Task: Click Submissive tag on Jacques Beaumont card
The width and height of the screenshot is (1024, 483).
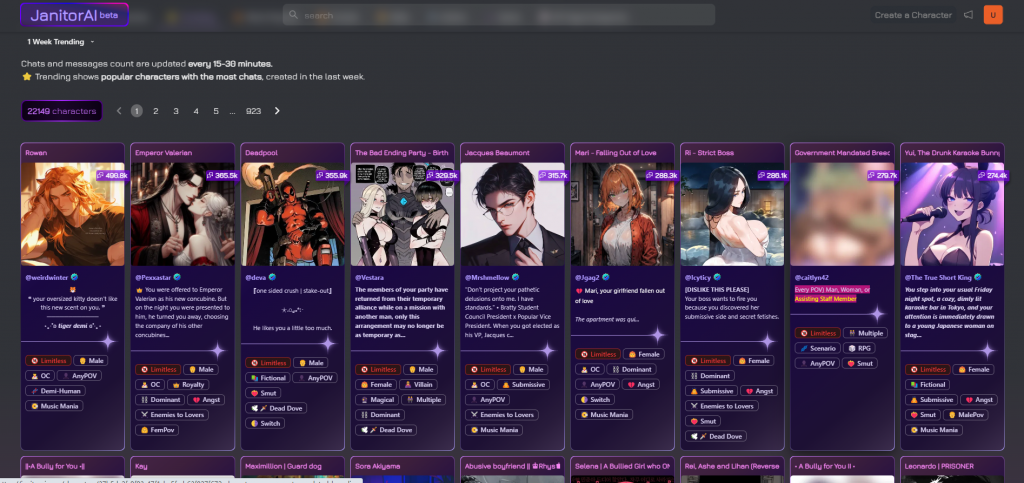Action: pyautogui.click(x=524, y=384)
